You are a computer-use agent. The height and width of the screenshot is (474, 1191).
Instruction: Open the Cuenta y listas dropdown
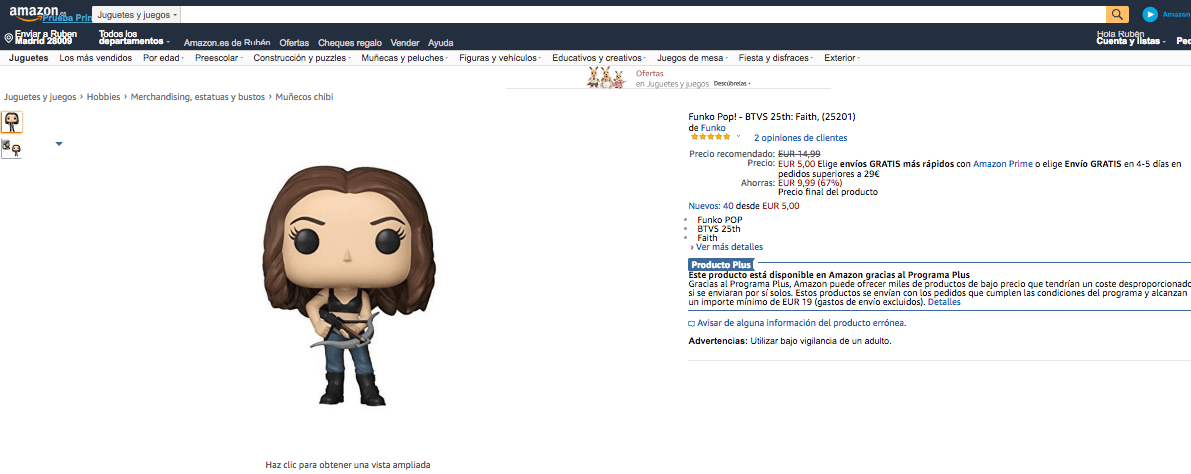(x=1131, y=41)
